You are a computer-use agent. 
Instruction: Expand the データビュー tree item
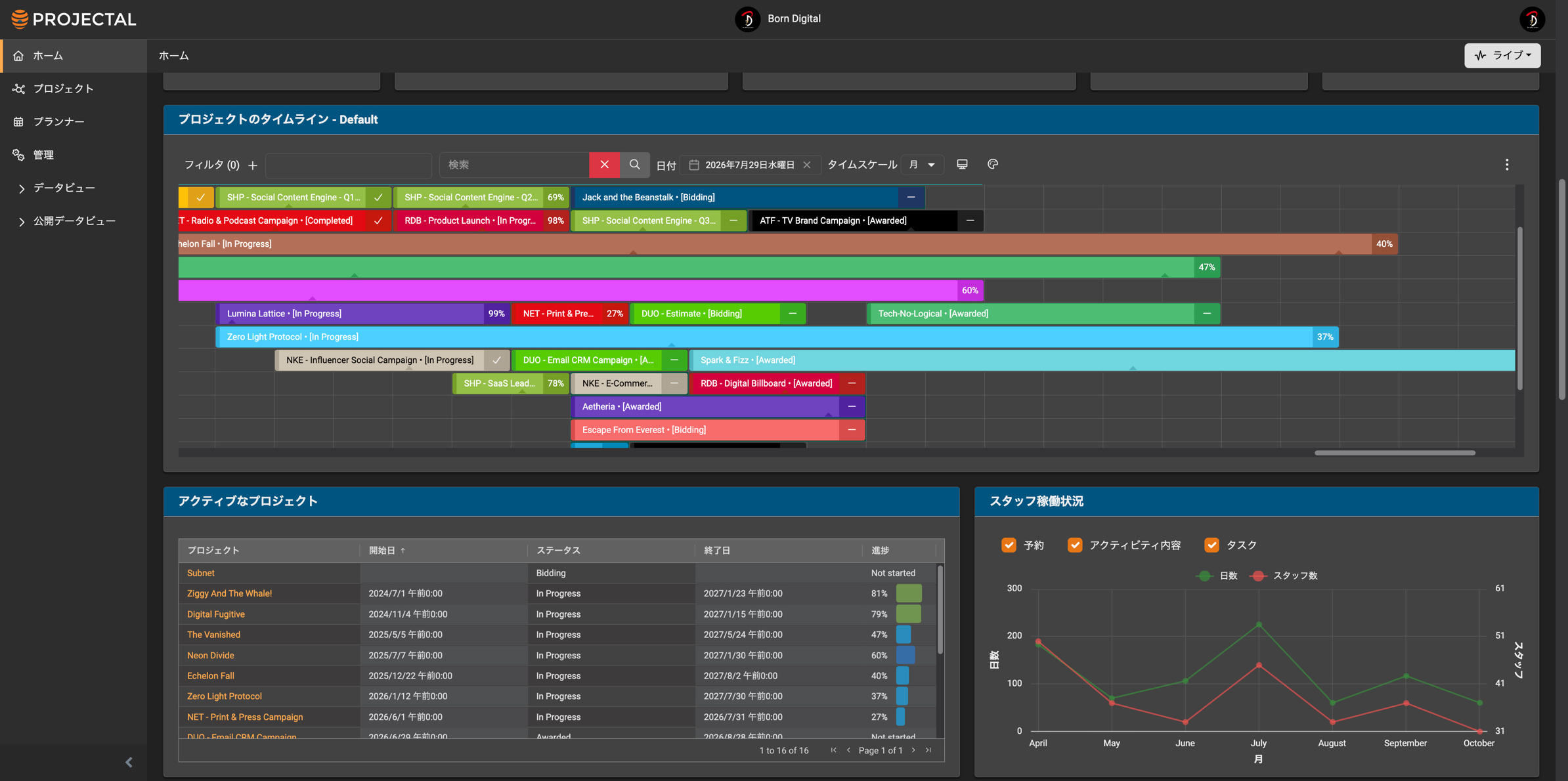click(21, 188)
